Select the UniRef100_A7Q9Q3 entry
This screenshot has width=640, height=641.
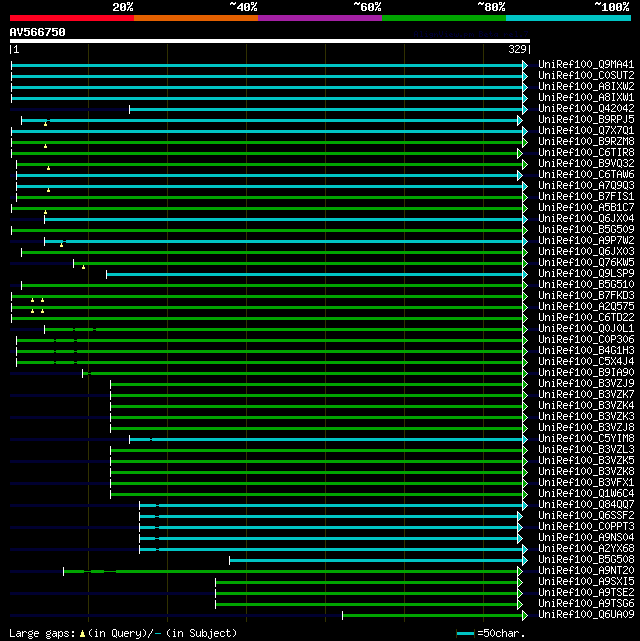pyautogui.click(x=586, y=185)
